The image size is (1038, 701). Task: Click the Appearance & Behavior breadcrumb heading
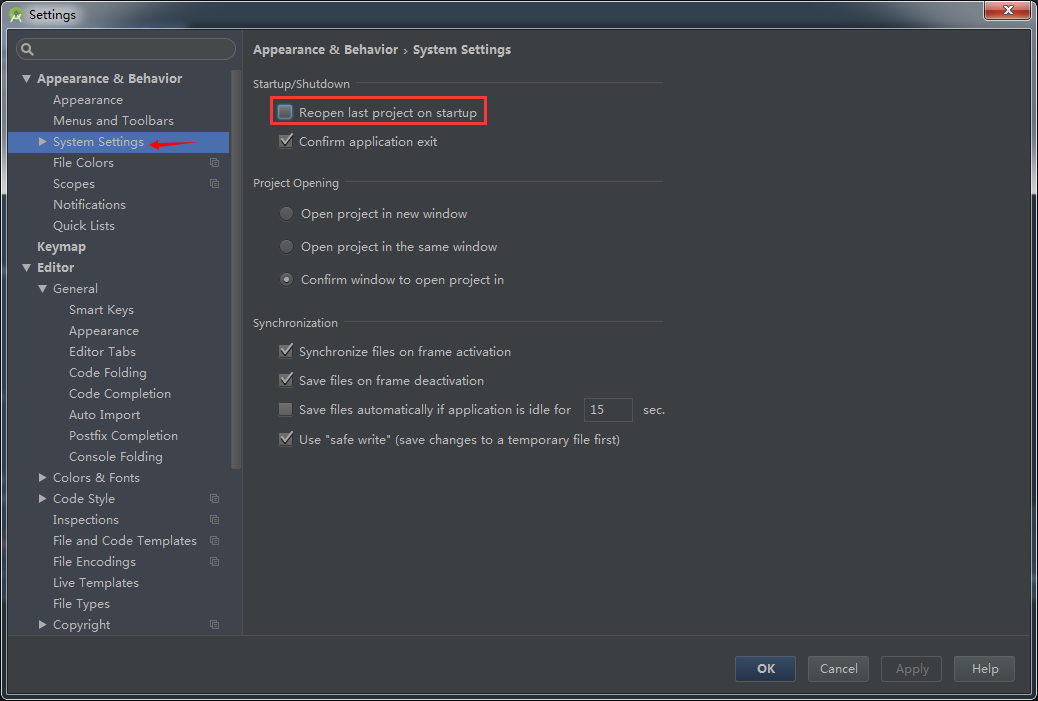(x=326, y=50)
